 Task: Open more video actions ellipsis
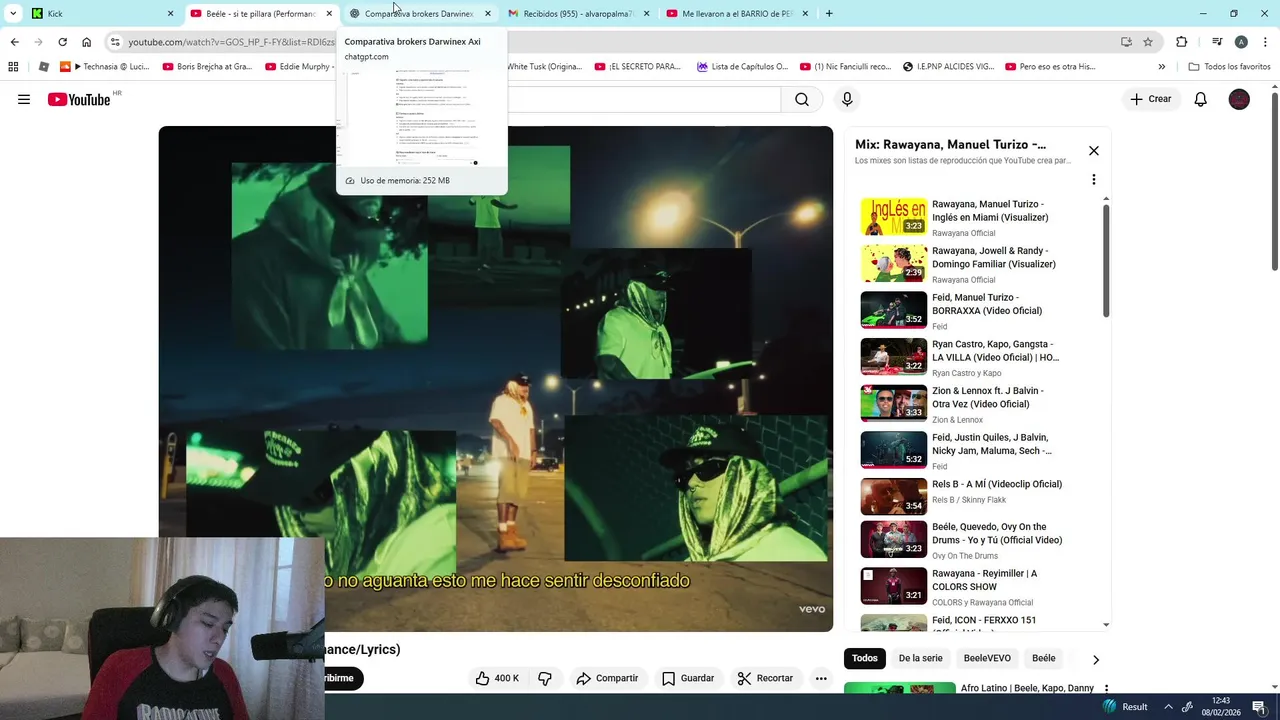[x=821, y=678]
